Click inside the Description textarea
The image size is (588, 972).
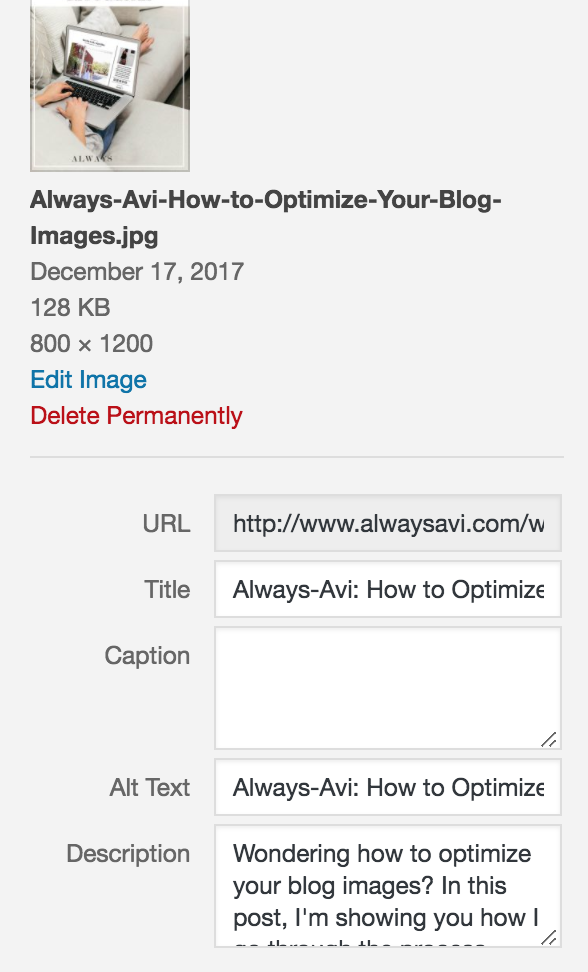pos(388,886)
